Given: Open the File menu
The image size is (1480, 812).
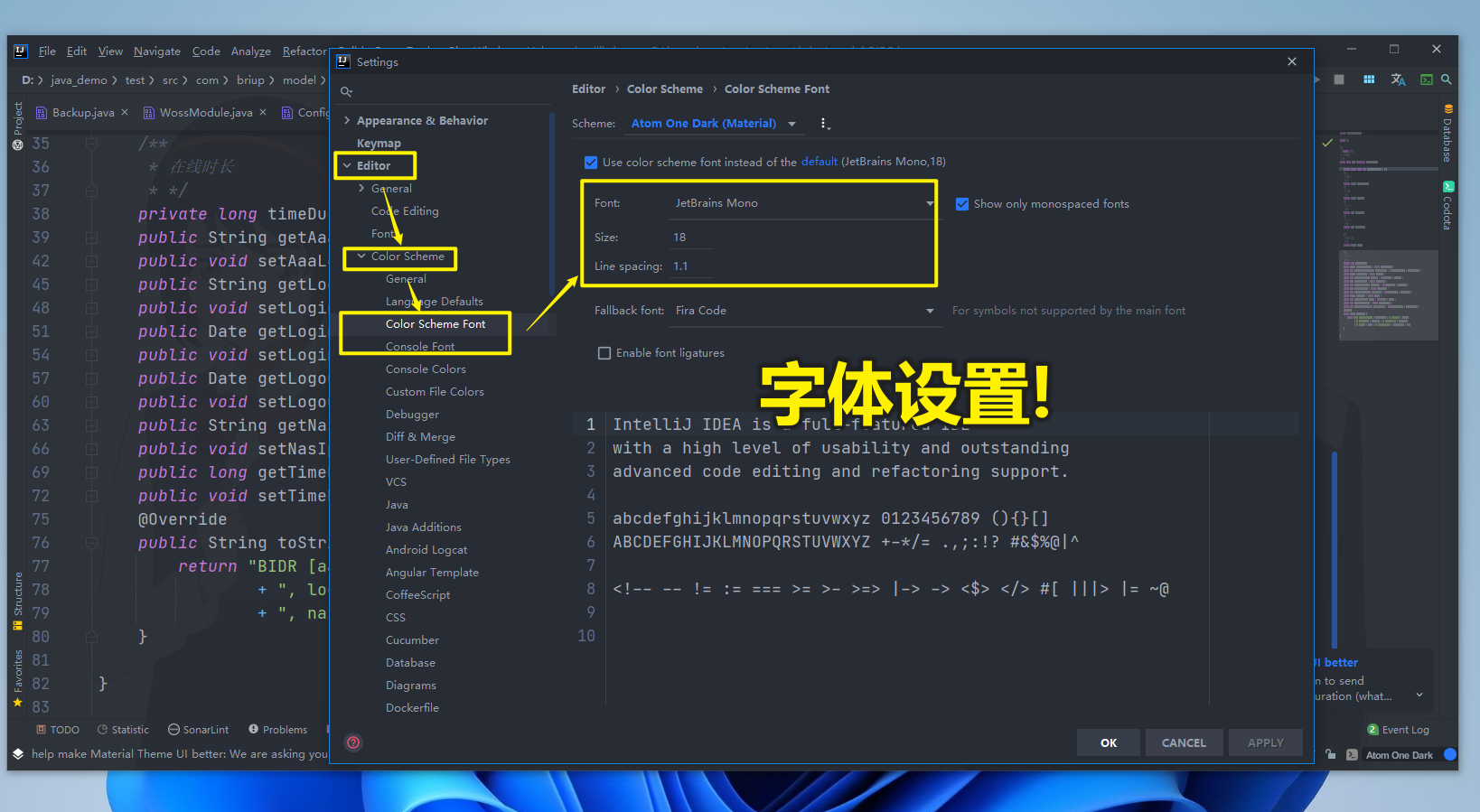Looking at the screenshot, I should tap(47, 51).
